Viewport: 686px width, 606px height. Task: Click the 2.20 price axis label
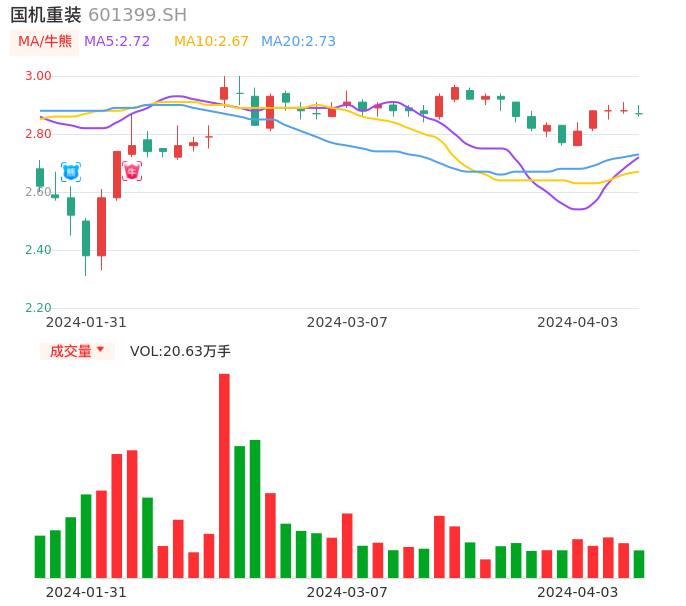coord(38,308)
